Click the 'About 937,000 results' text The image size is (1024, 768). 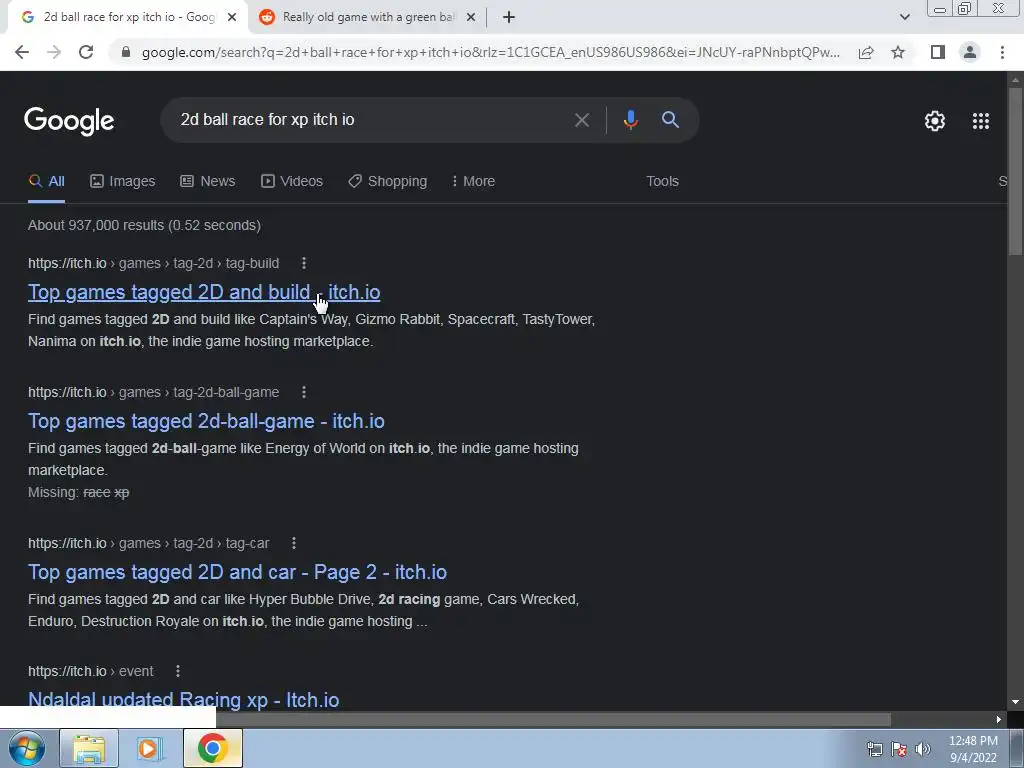tap(144, 225)
